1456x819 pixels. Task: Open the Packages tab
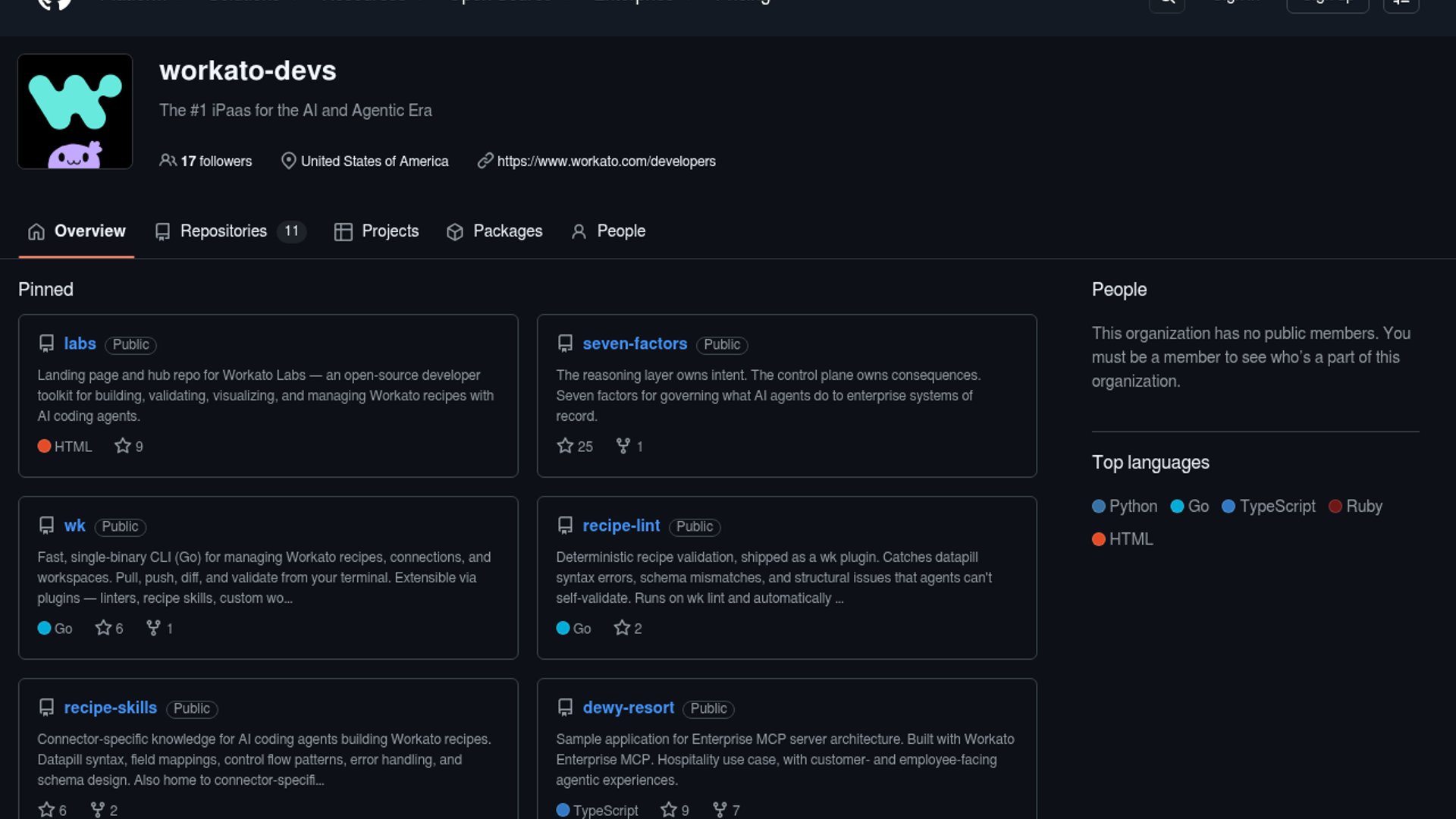click(x=494, y=231)
